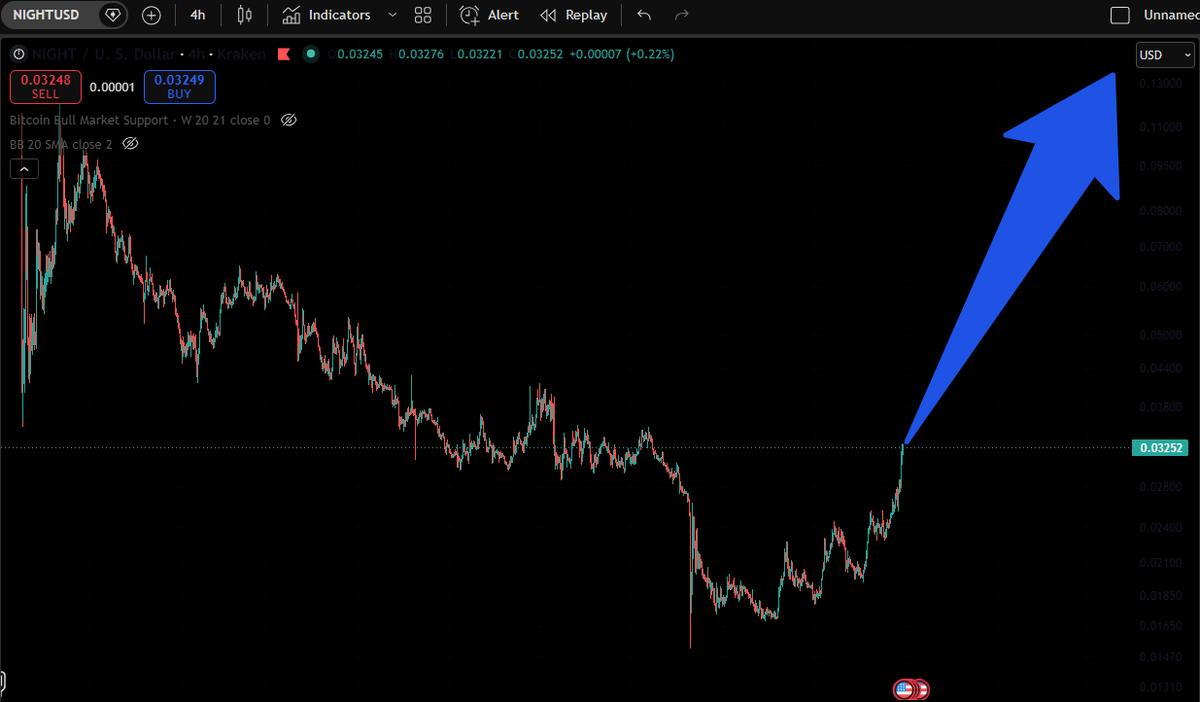Open the NIGHTUSD symbol search

click(x=46, y=15)
